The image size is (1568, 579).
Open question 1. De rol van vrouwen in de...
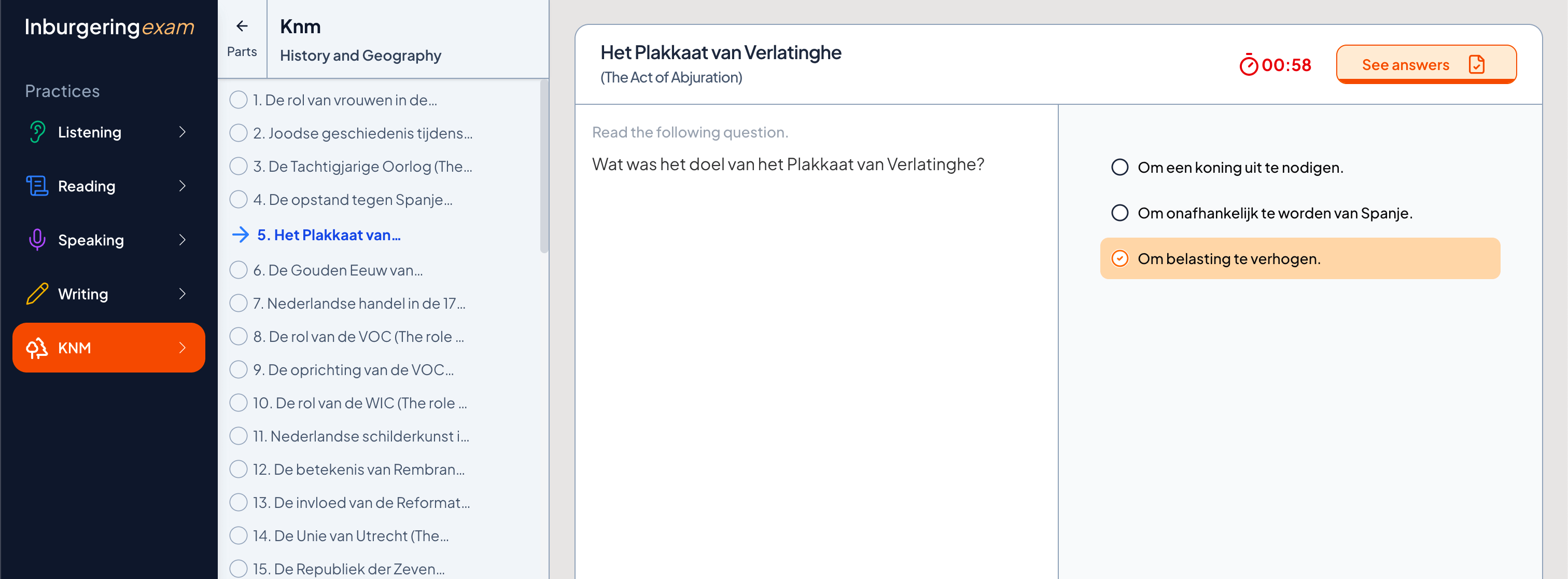point(344,100)
